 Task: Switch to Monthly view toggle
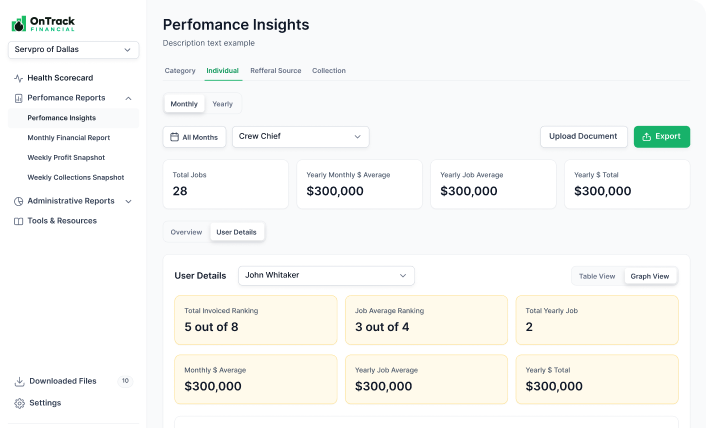click(184, 104)
